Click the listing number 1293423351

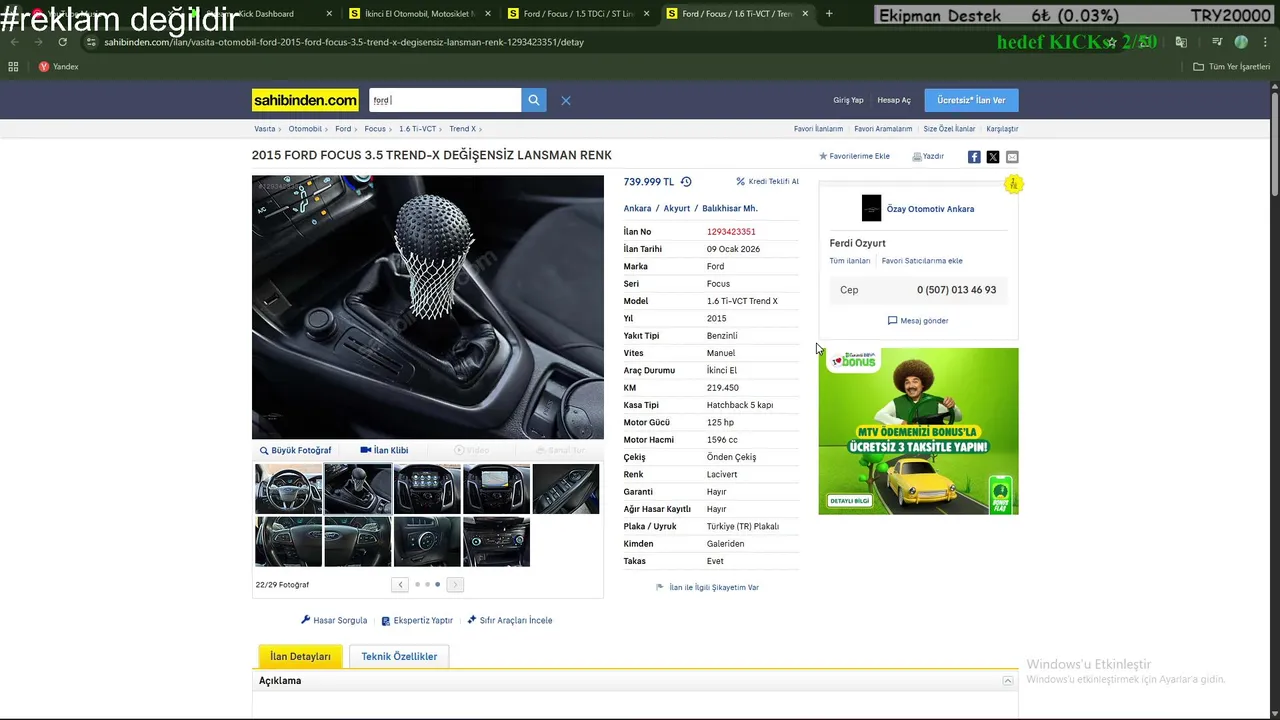click(731, 232)
